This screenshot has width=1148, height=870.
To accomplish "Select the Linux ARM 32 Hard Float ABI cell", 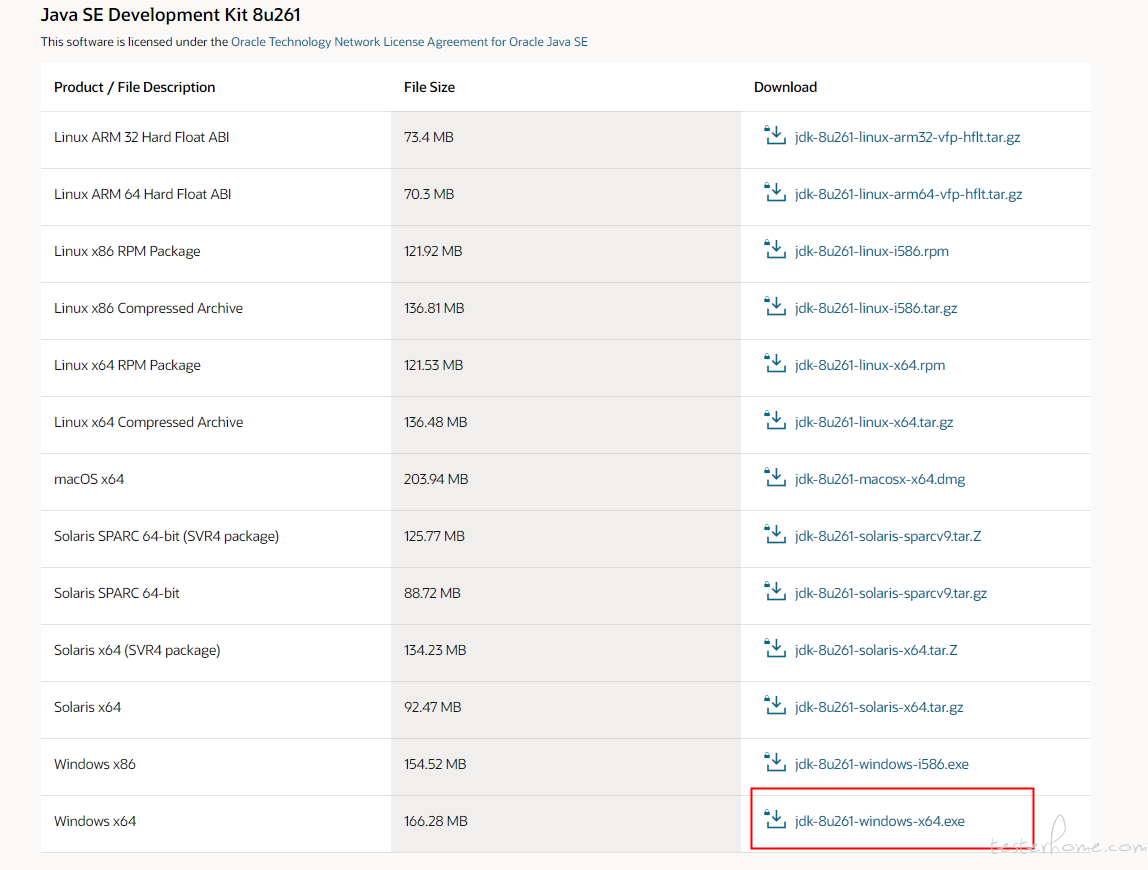I will [x=216, y=140].
